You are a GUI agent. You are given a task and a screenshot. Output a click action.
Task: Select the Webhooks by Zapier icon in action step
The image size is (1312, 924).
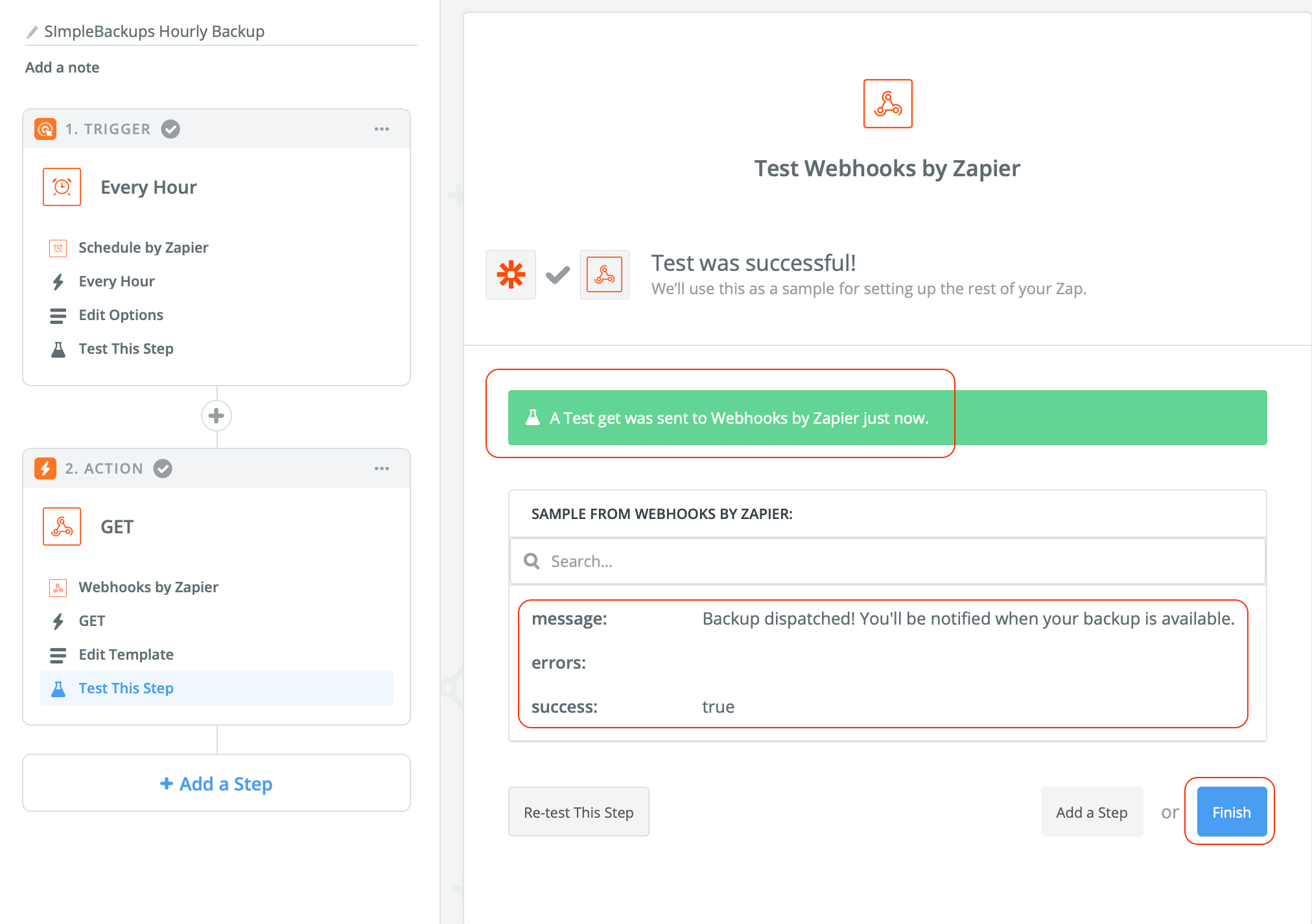click(x=59, y=587)
